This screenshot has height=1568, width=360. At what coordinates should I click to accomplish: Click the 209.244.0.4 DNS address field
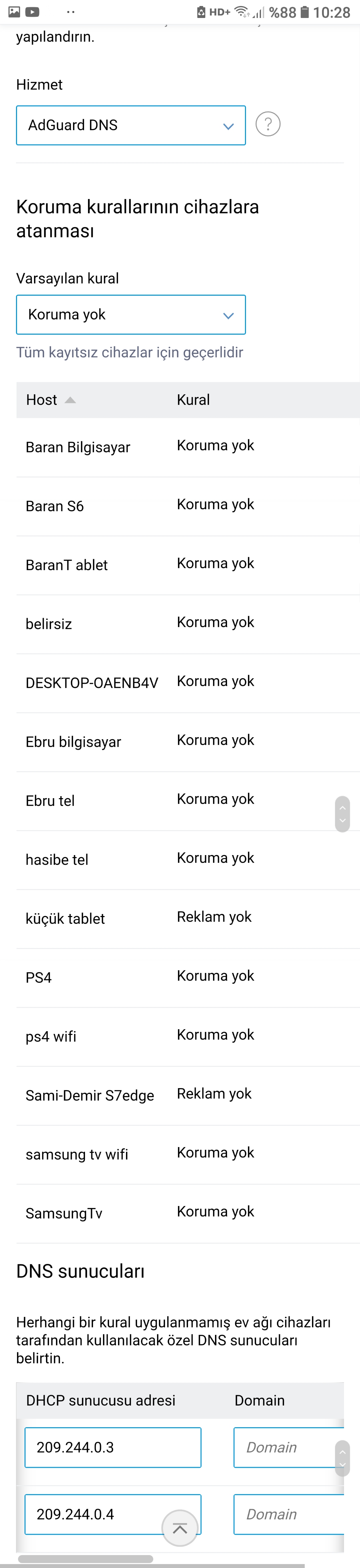click(113, 1514)
